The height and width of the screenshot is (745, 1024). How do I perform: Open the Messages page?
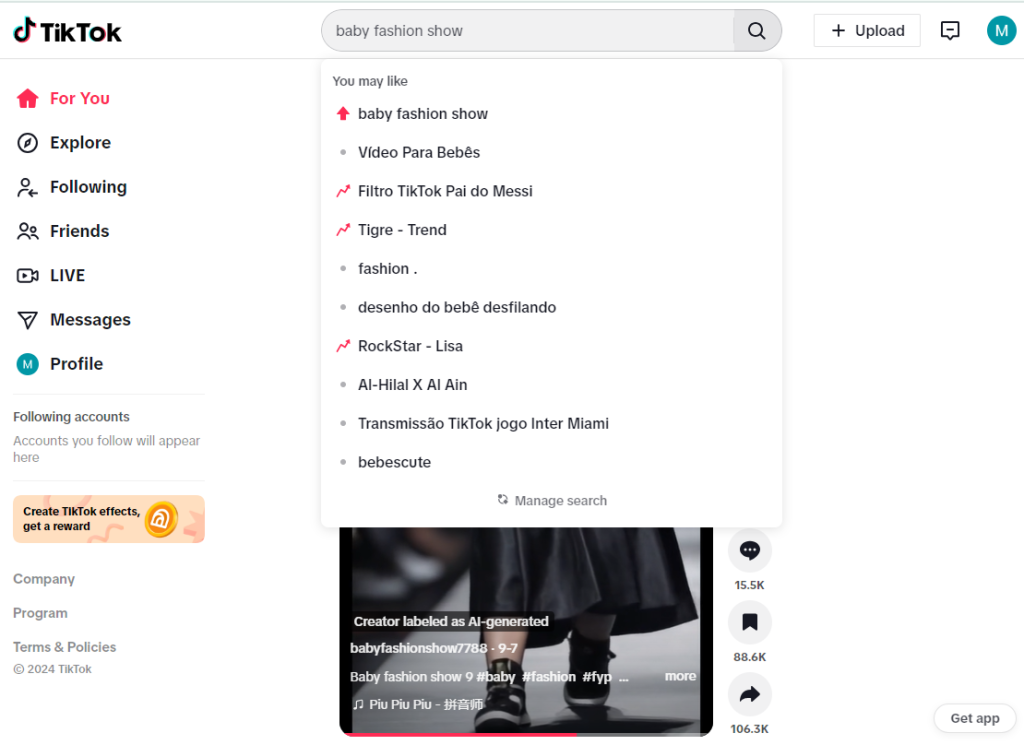(x=90, y=320)
